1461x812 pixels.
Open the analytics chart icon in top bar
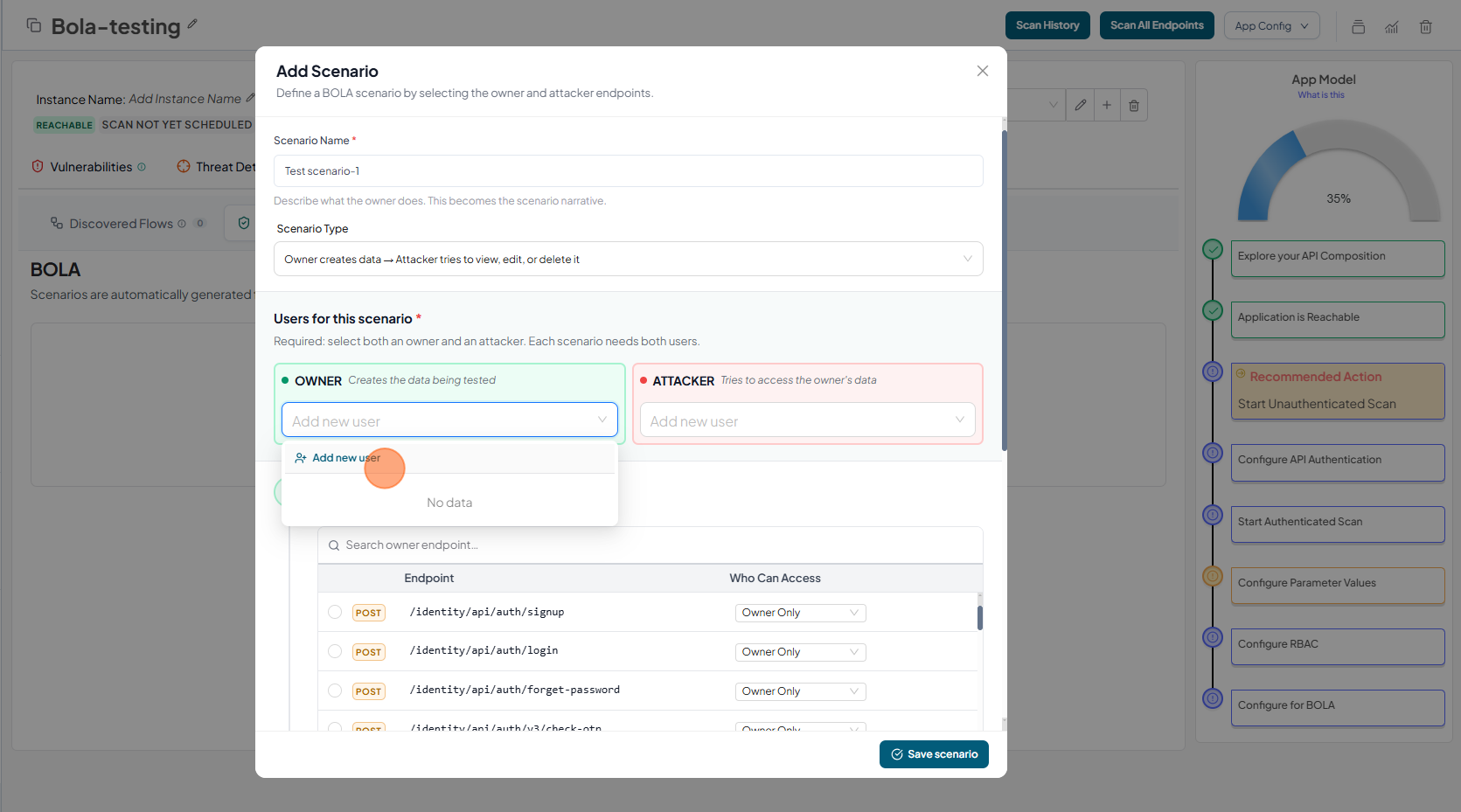click(x=1391, y=26)
